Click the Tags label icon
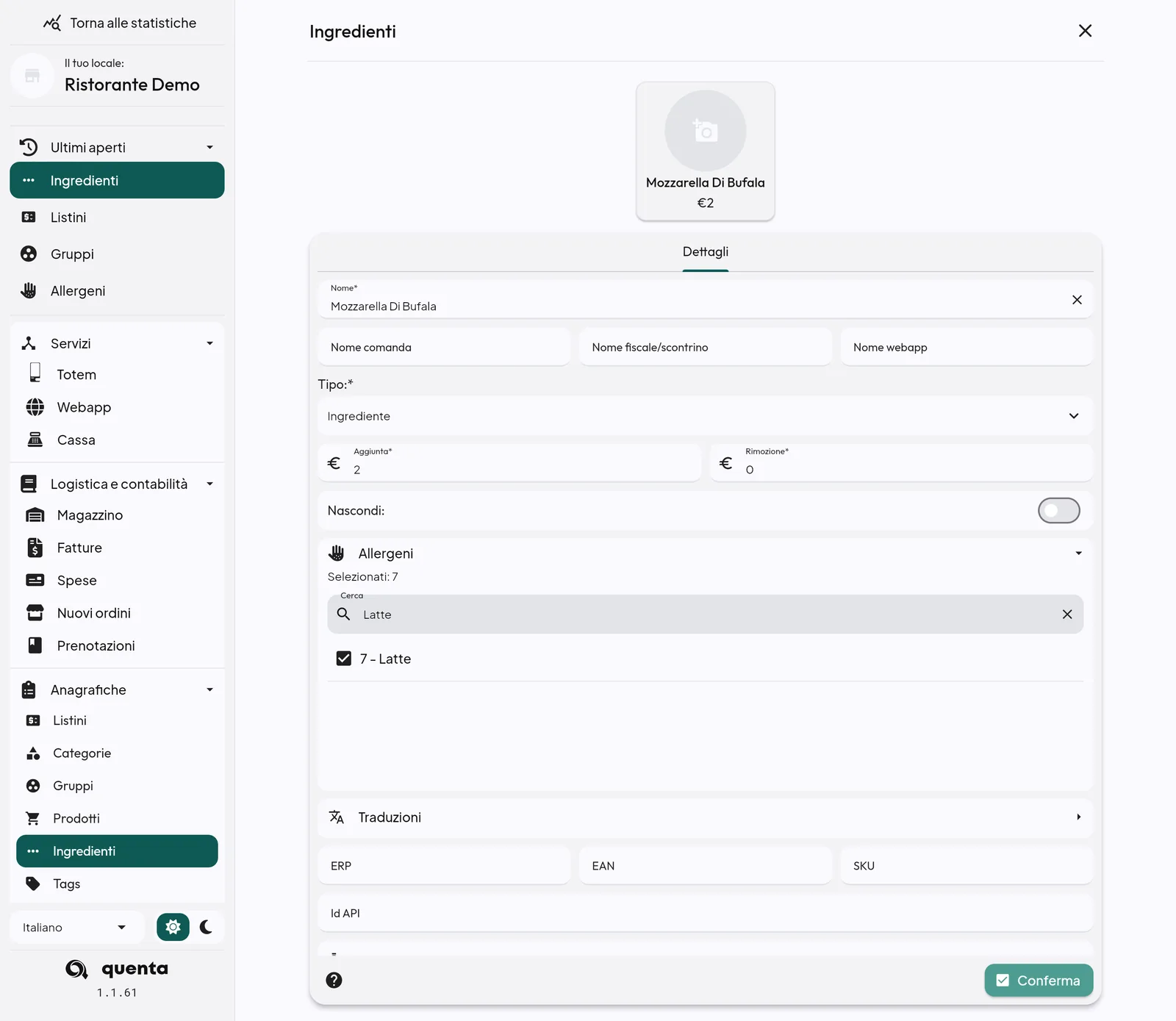Image resolution: width=1176 pixels, height=1021 pixels. click(x=33, y=884)
